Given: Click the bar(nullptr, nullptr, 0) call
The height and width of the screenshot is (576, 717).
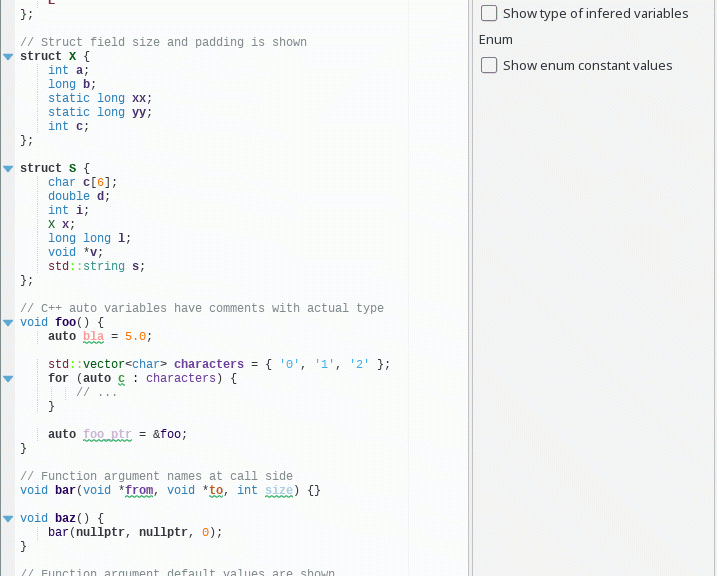Looking at the screenshot, I should pos(134,533).
